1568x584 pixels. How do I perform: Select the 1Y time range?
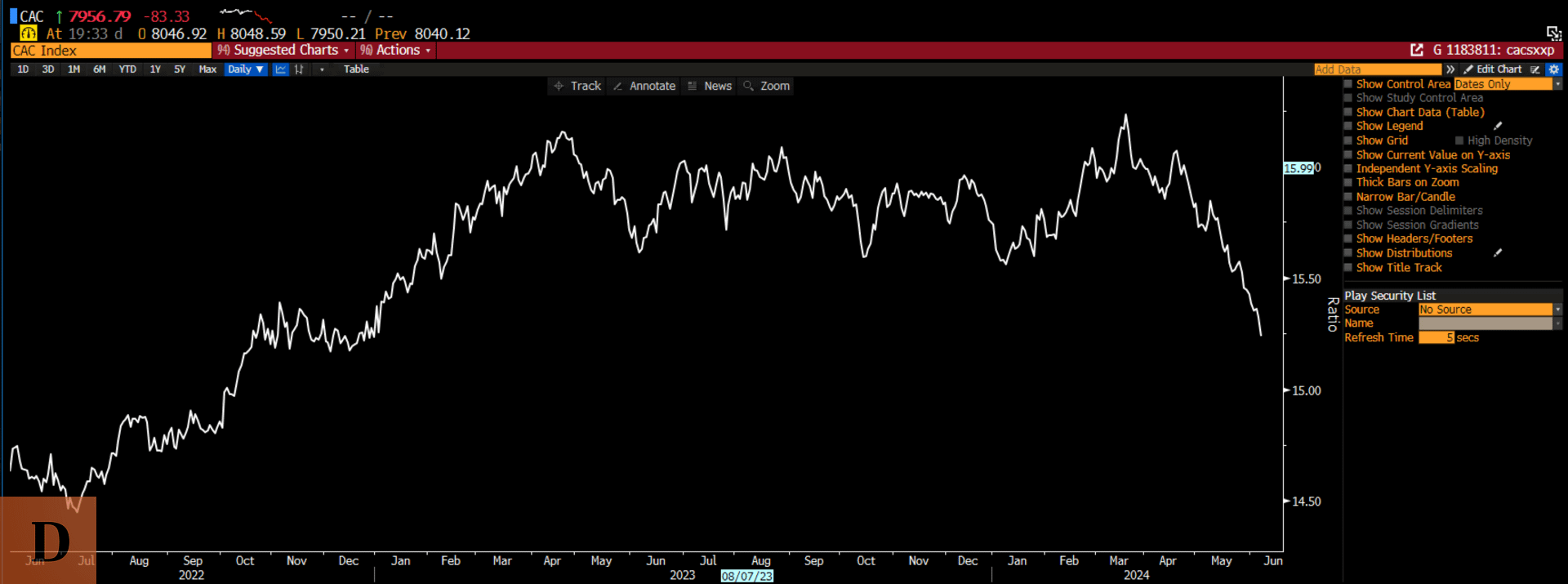pyautogui.click(x=155, y=69)
